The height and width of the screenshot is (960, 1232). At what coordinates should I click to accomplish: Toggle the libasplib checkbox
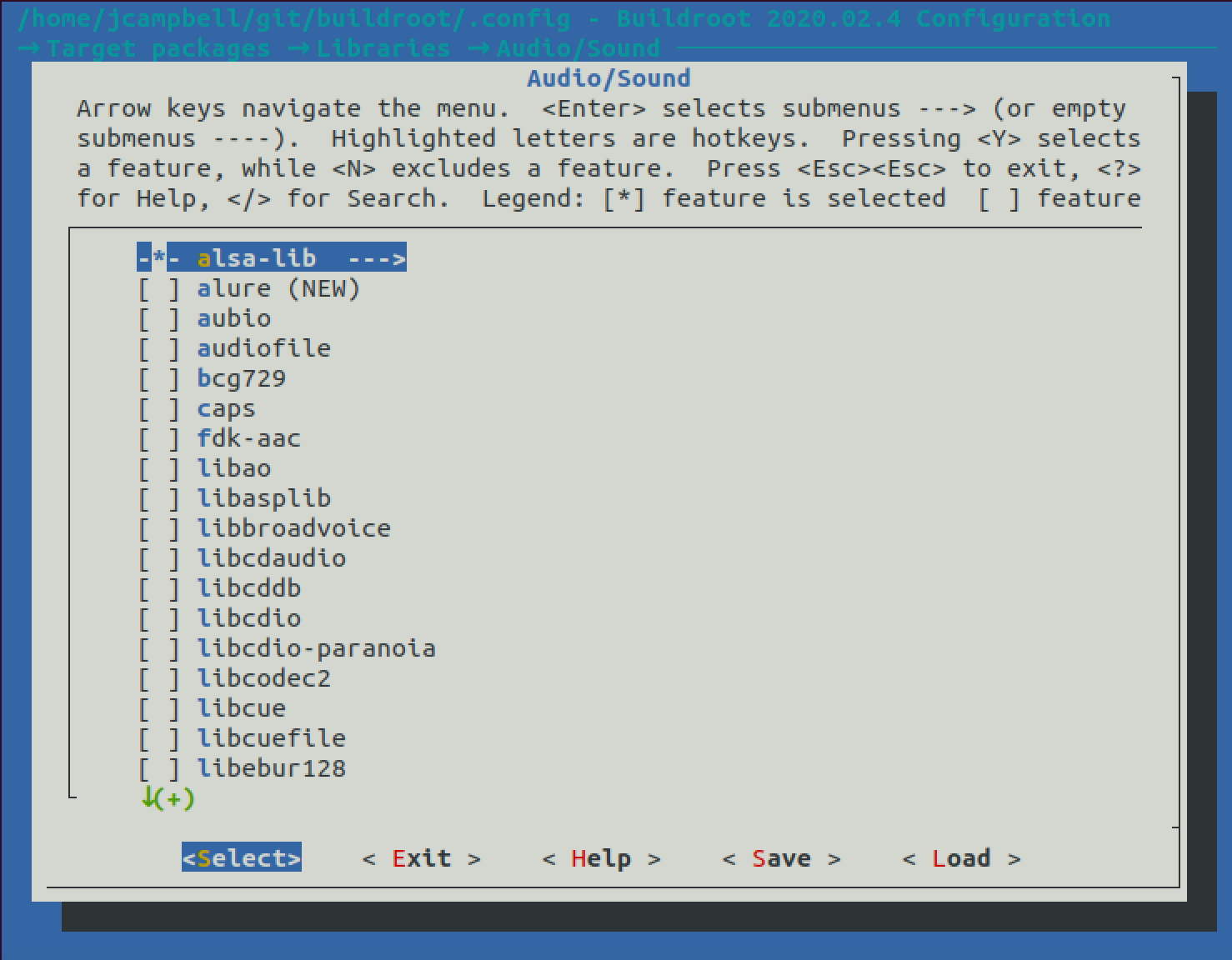click(x=158, y=499)
